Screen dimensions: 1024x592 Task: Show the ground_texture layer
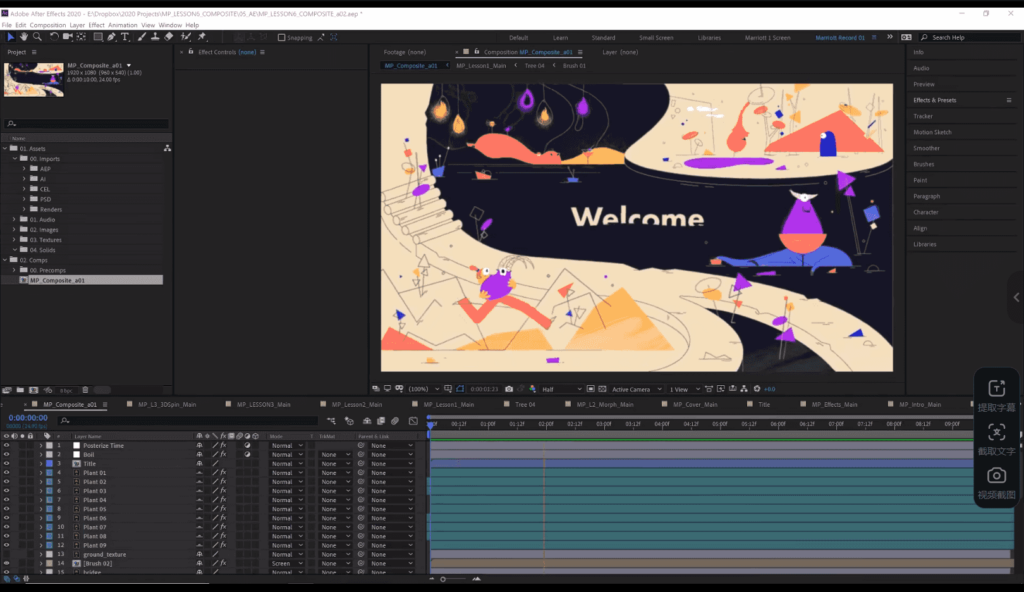(7, 554)
